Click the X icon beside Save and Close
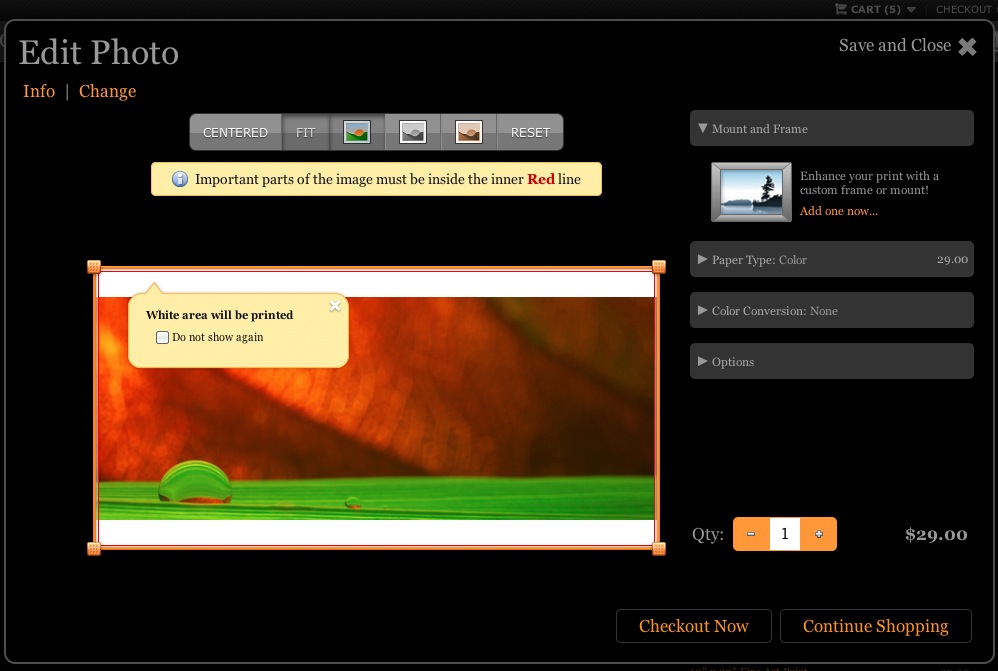998x671 pixels. [967, 47]
